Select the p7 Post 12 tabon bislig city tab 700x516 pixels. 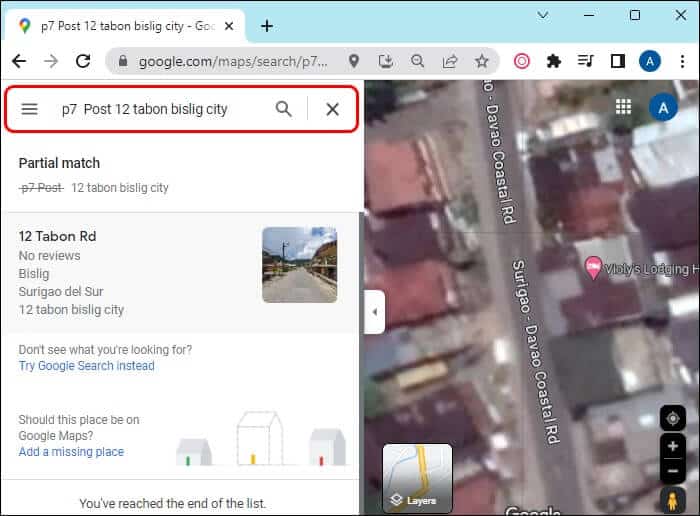[125, 26]
